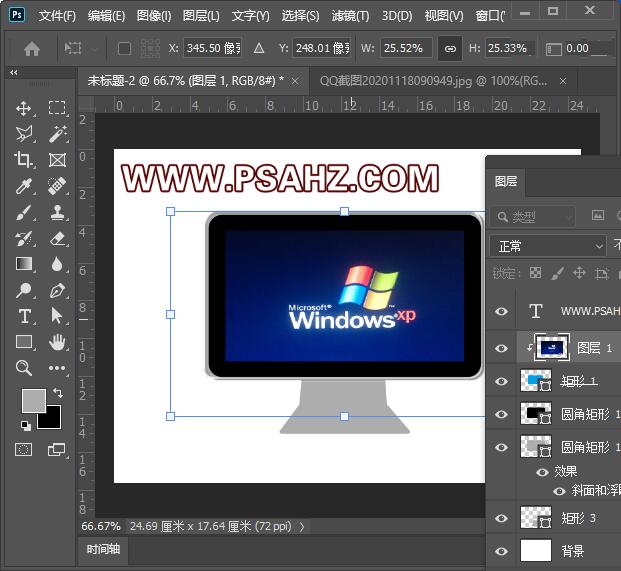
Task: Toggle visibility of 斜面和浮雕 effect
Action: 559,491
